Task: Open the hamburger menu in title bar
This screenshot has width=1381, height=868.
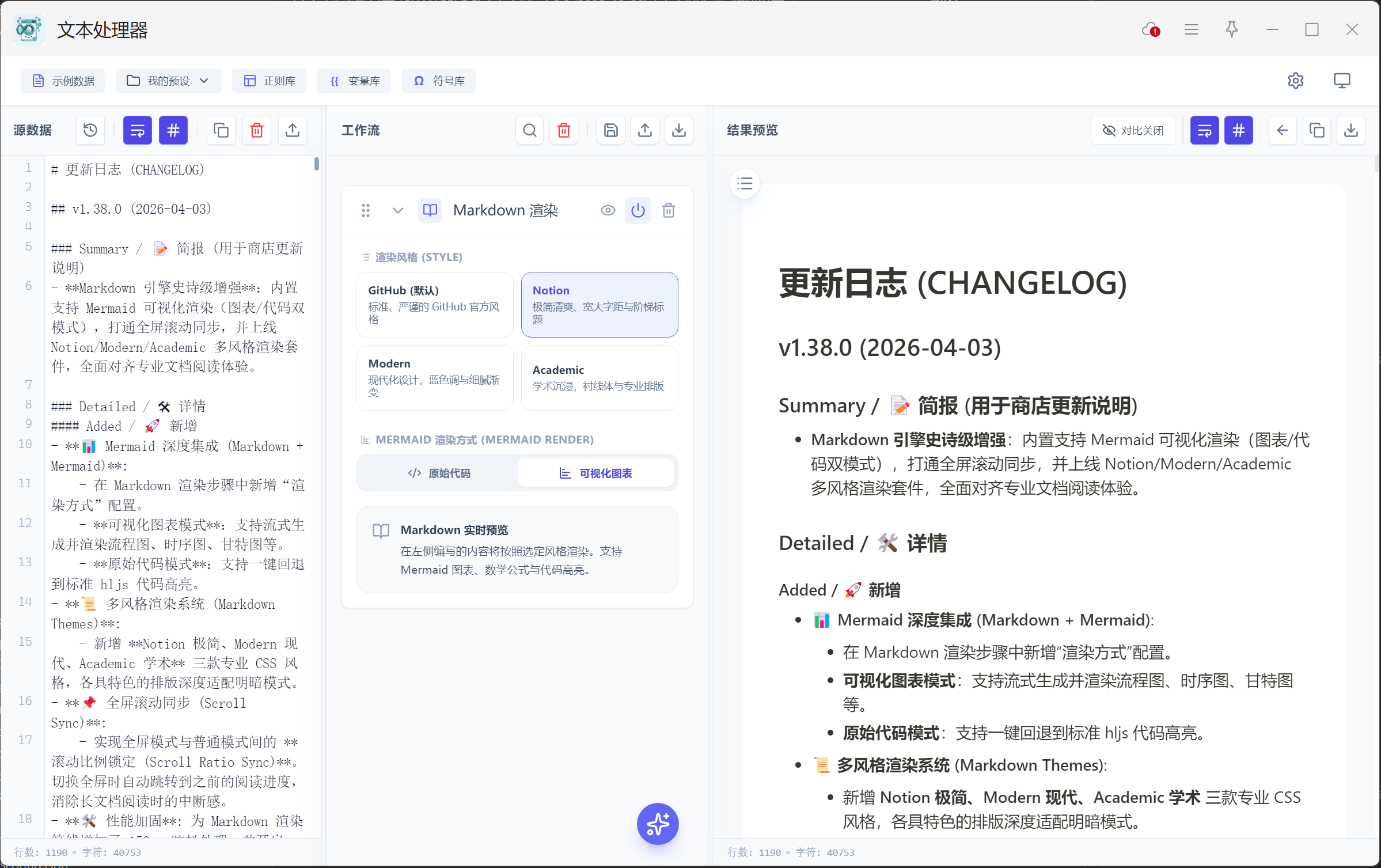Action: tap(1191, 29)
